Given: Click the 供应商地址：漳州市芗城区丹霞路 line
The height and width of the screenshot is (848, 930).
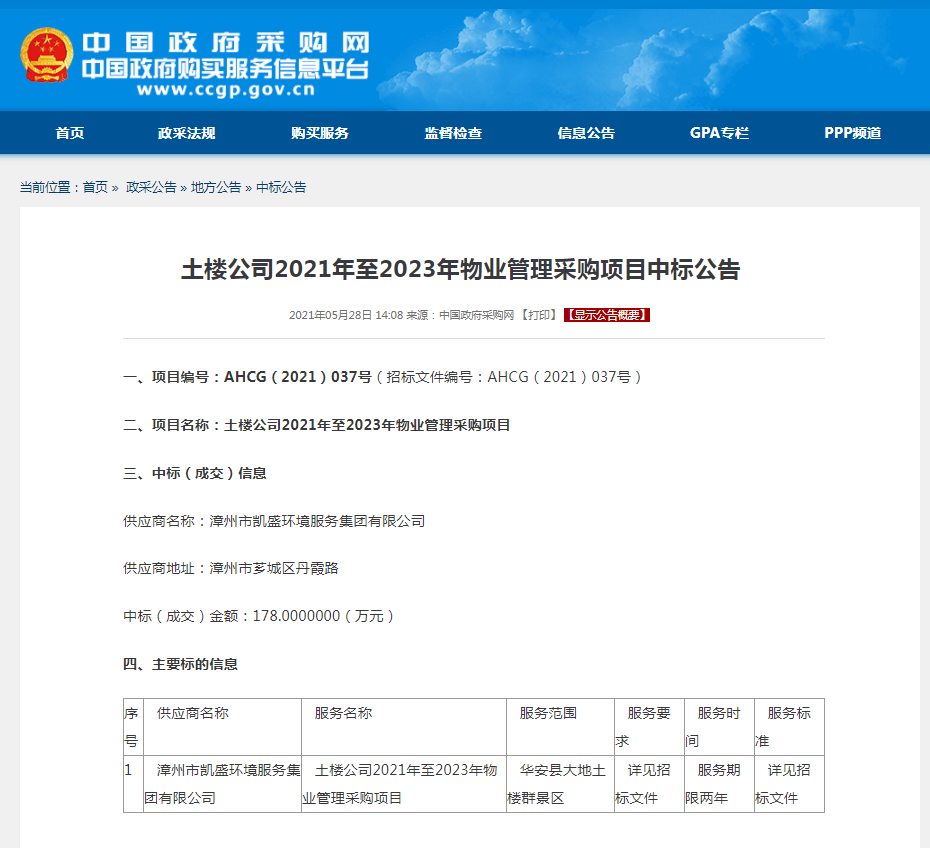Looking at the screenshot, I should click(231, 569).
